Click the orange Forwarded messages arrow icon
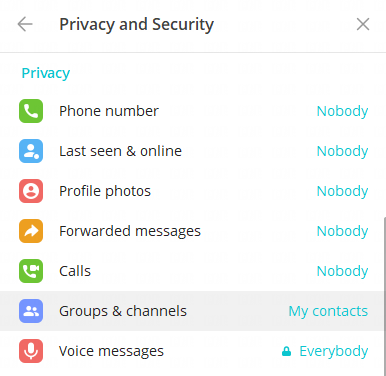The image size is (386, 376). coord(31,231)
